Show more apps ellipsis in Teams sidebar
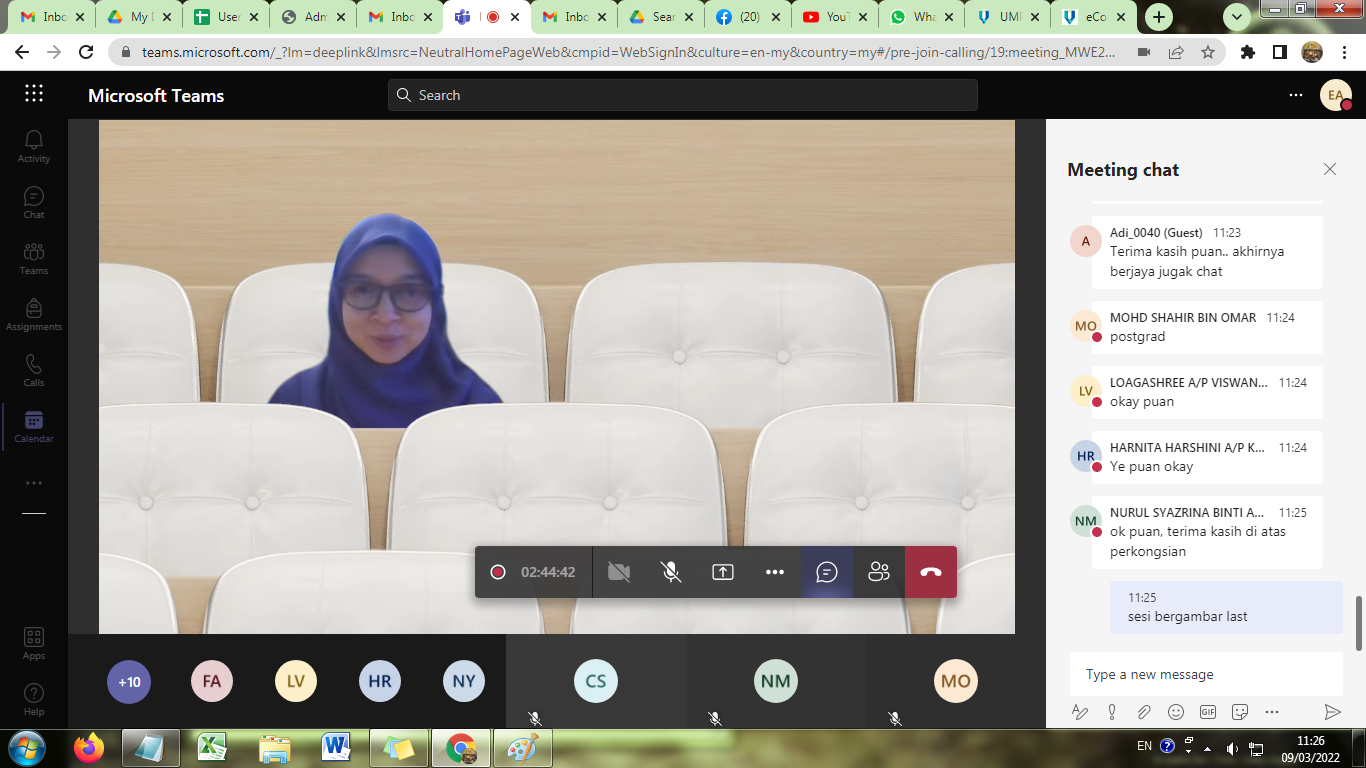 click(x=34, y=482)
